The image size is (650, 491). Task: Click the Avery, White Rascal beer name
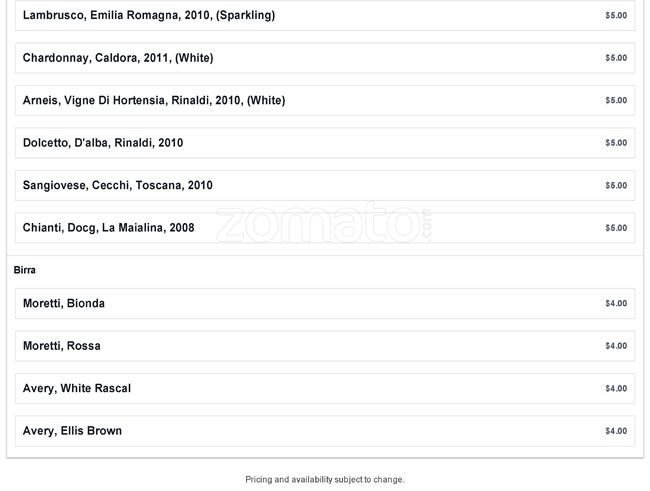(77, 389)
